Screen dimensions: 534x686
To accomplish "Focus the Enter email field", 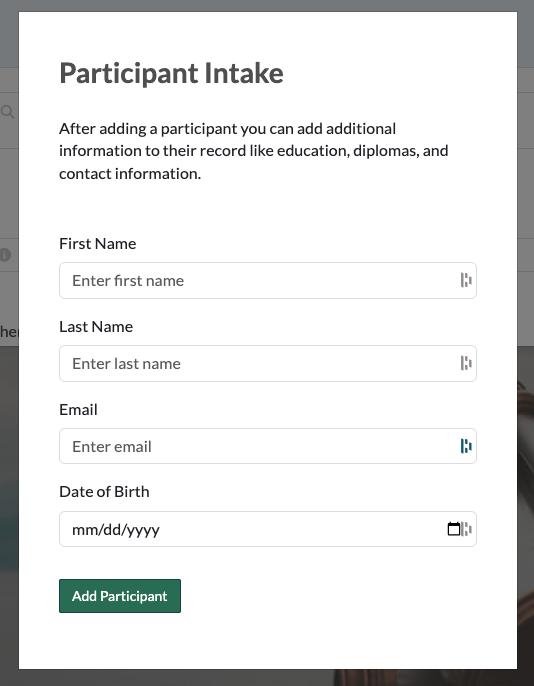I will tap(268, 446).
